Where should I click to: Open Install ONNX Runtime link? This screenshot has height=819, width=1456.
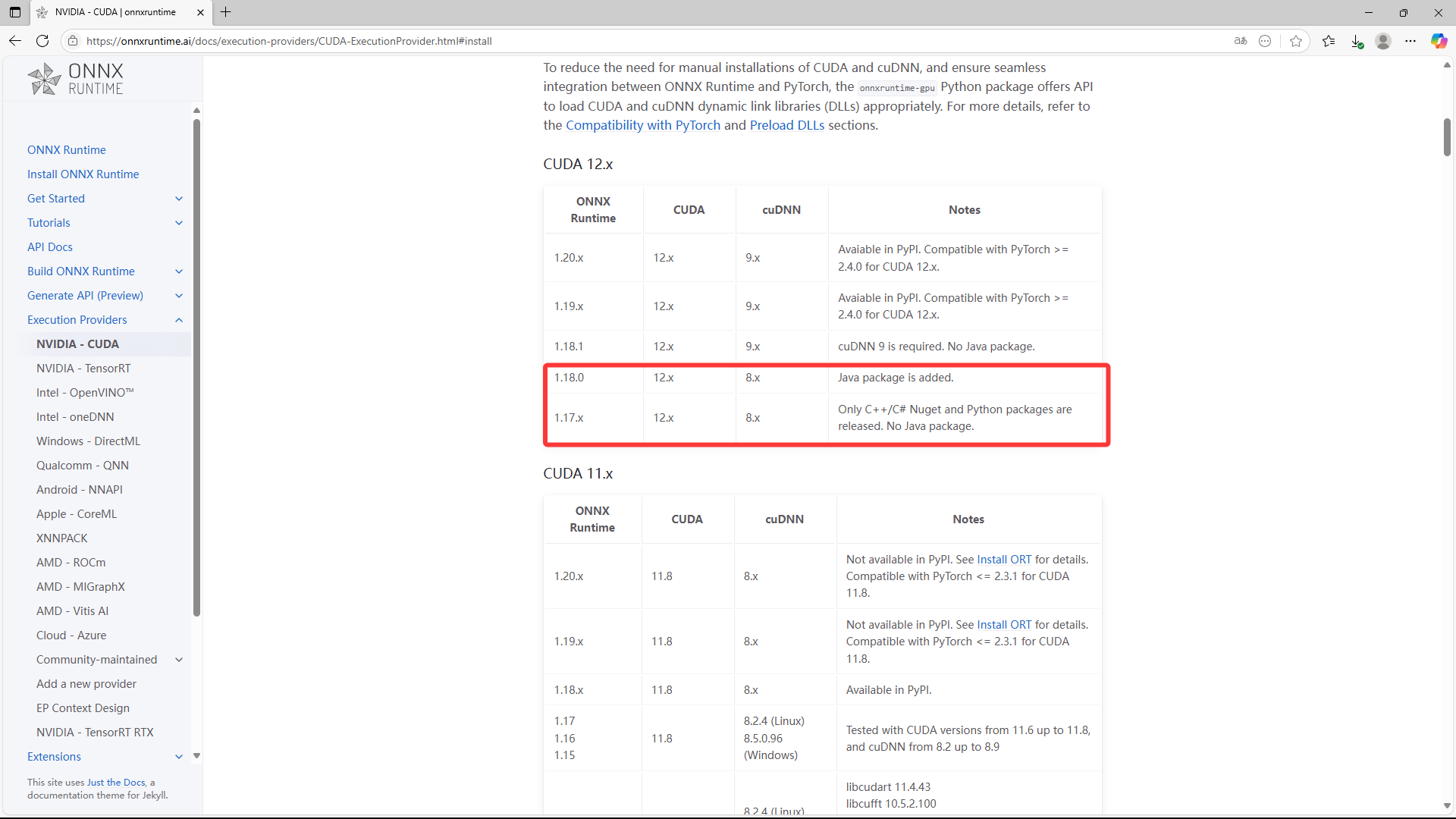tap(83, 174)
